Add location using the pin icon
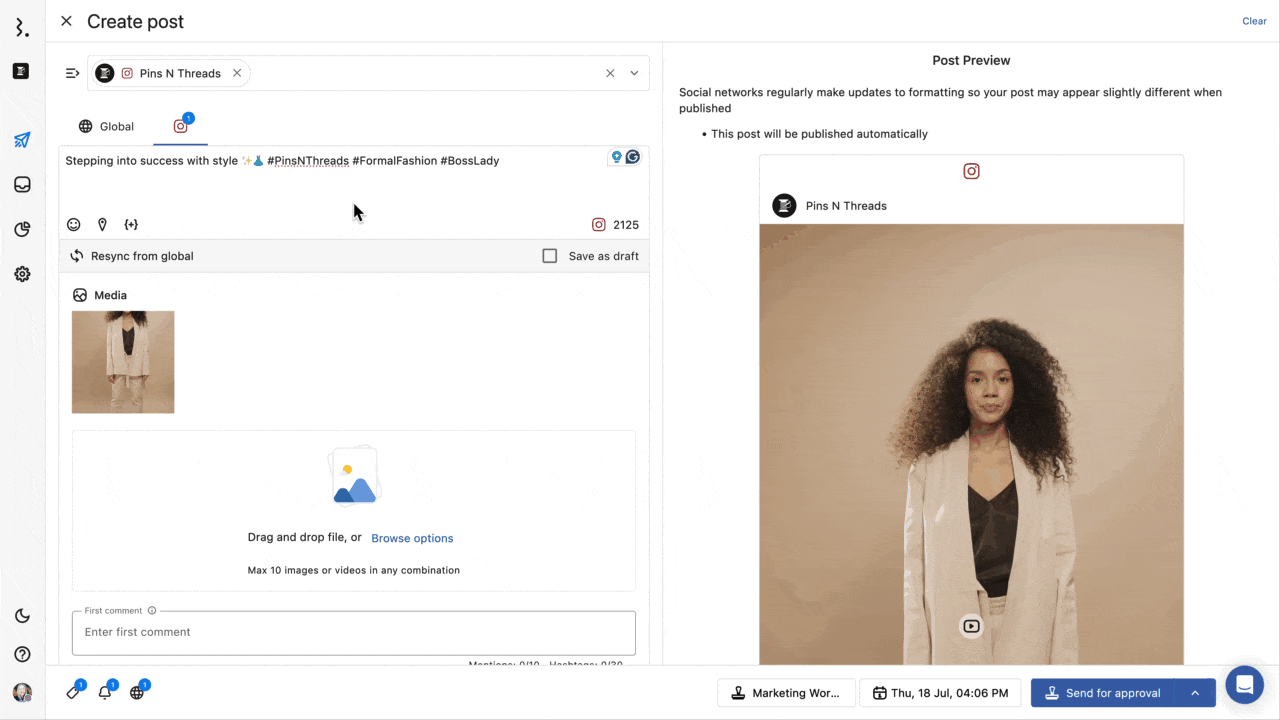Screen dimensions: 1280x720 (x=102, y=225)
